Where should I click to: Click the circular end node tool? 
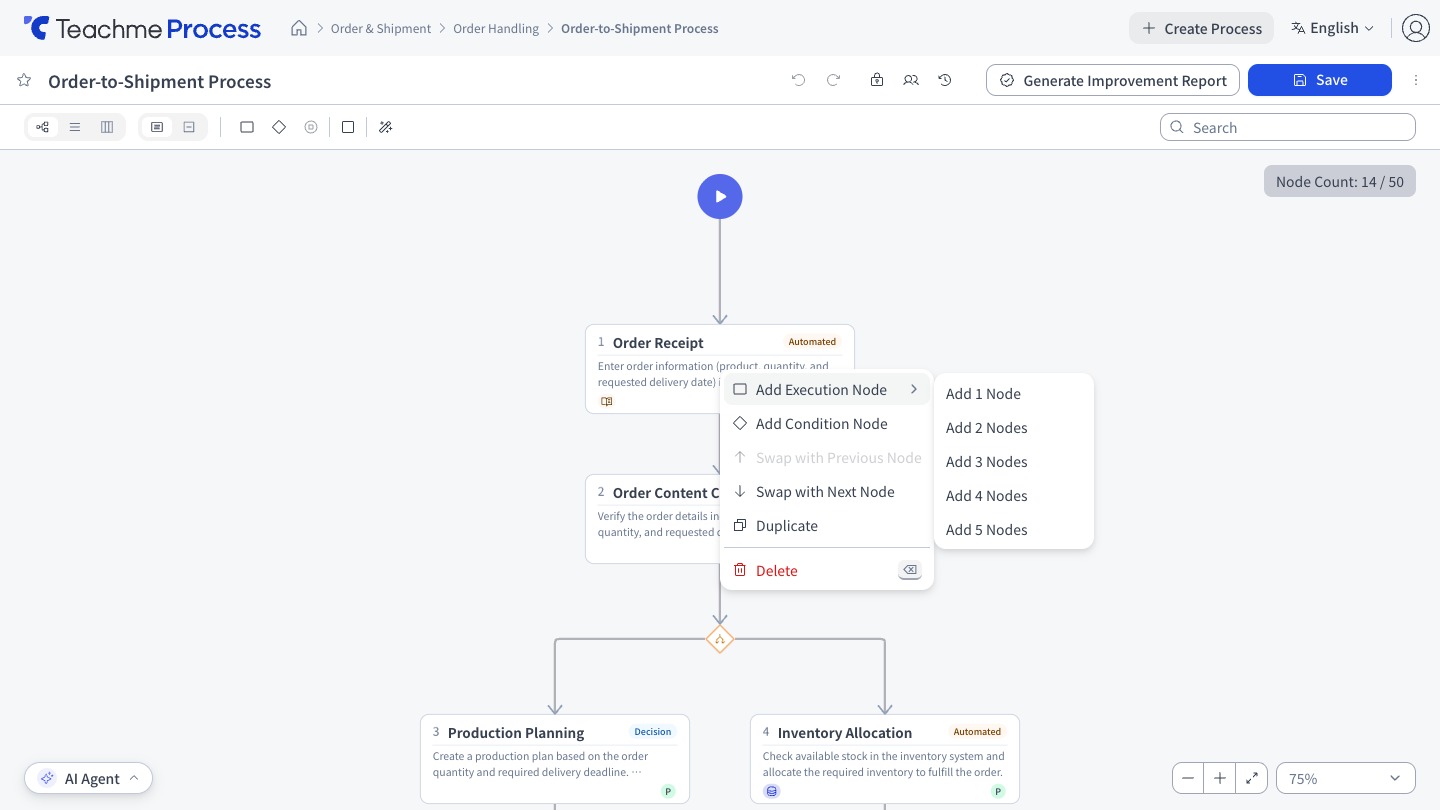311,127
